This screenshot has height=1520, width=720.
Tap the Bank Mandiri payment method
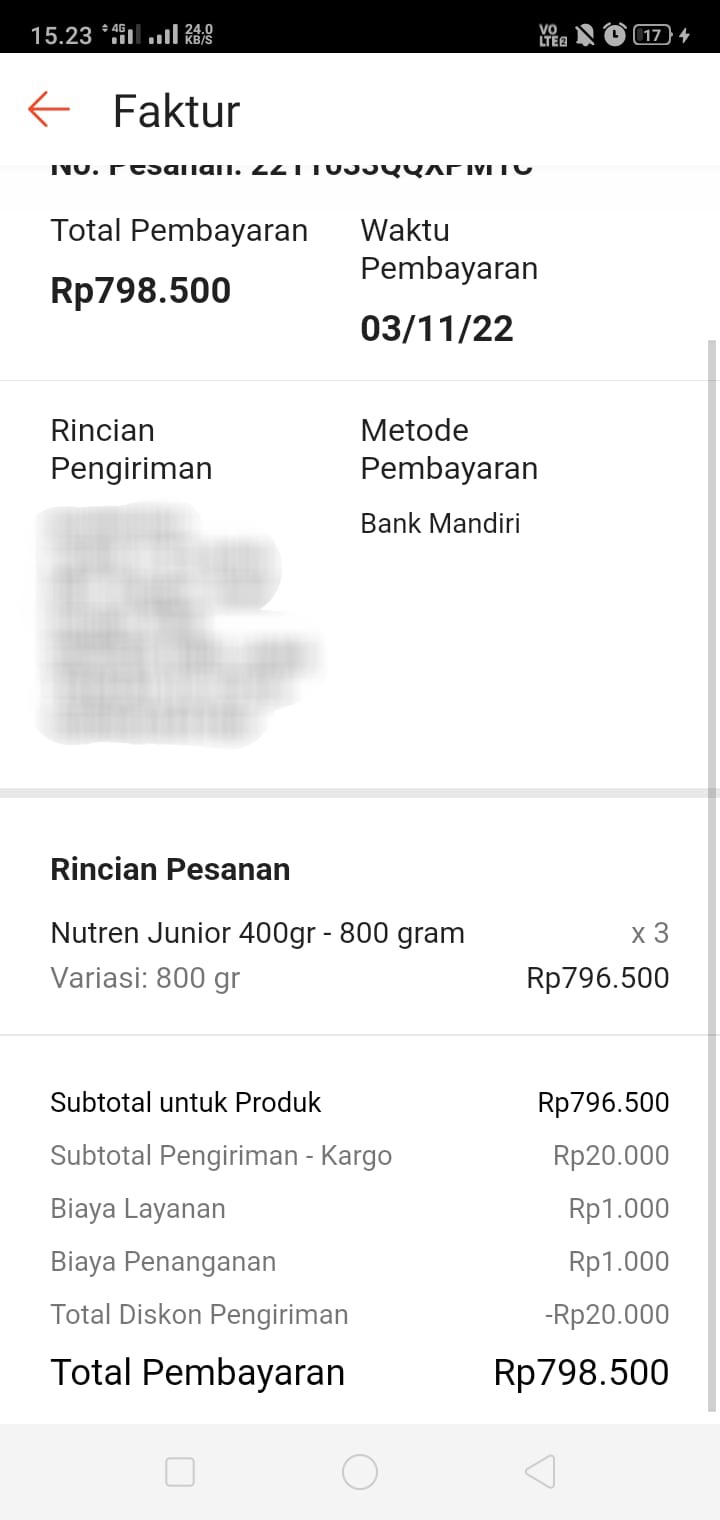point(440,523)
